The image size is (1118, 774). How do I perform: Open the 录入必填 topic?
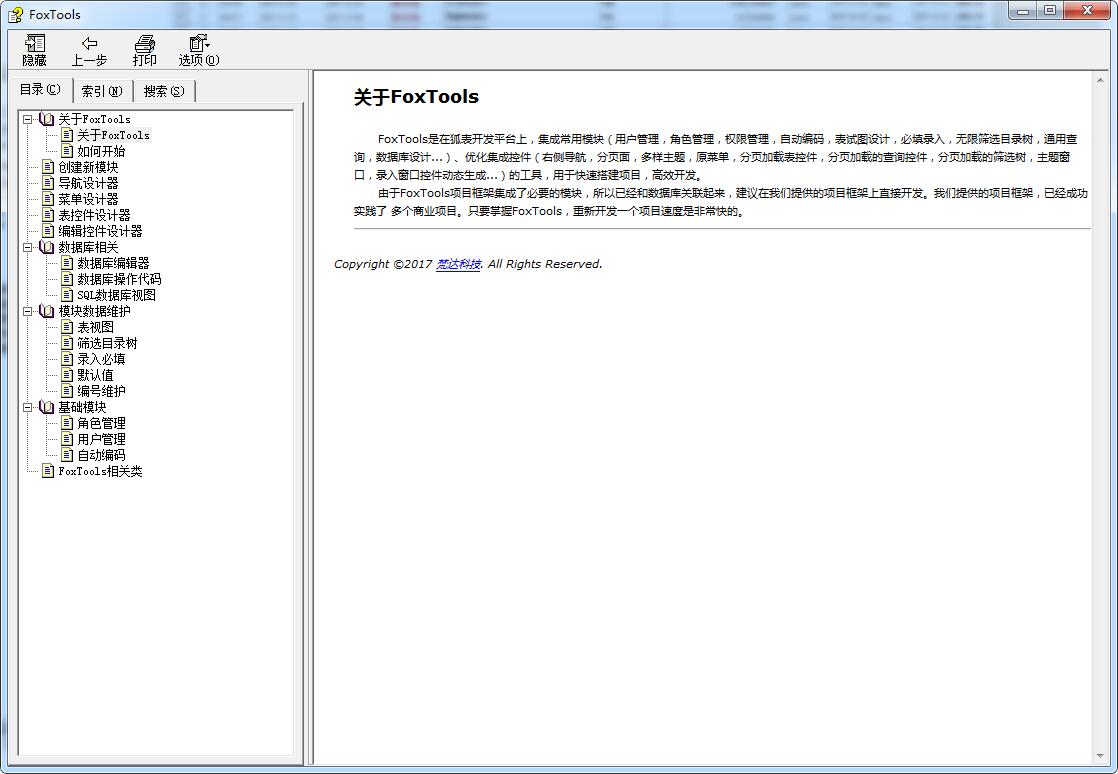pos(101,359)
